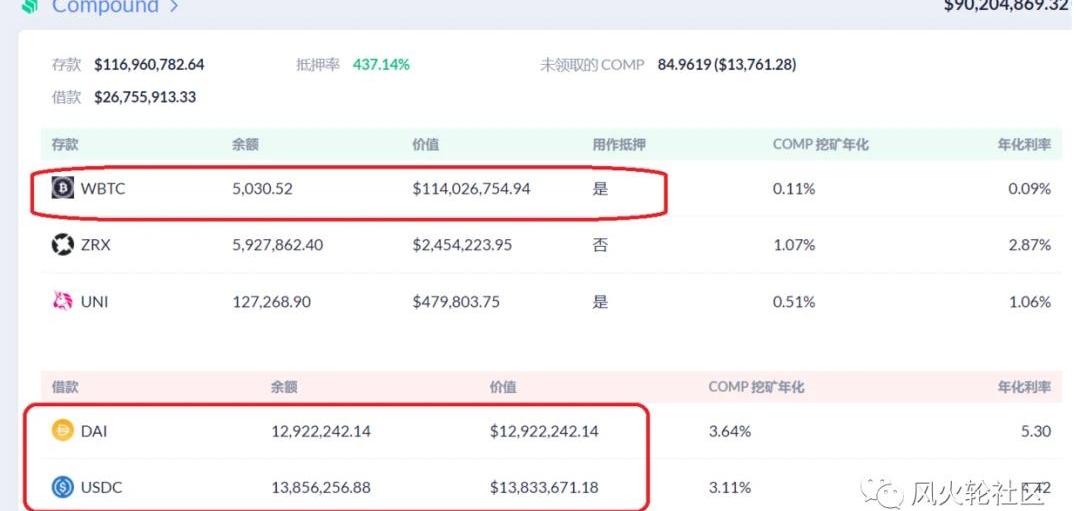Image resolution: width=1080 pixels, height=511 pixels.
Task: Click WBTC value $114,026,754.94
Action: 472,189
